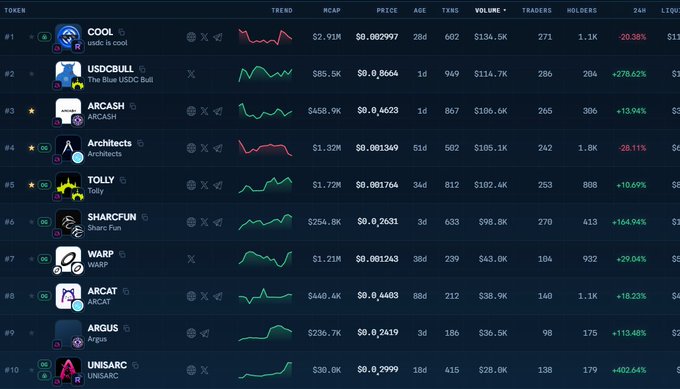The height and width of the screenshot is (389, 680).
Task: Open TOLLY X profile icon
Action: (x=204, y=185)
